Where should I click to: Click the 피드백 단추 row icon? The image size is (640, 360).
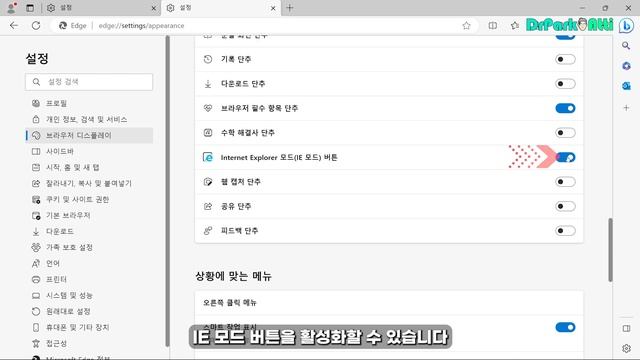pos(208,231)
